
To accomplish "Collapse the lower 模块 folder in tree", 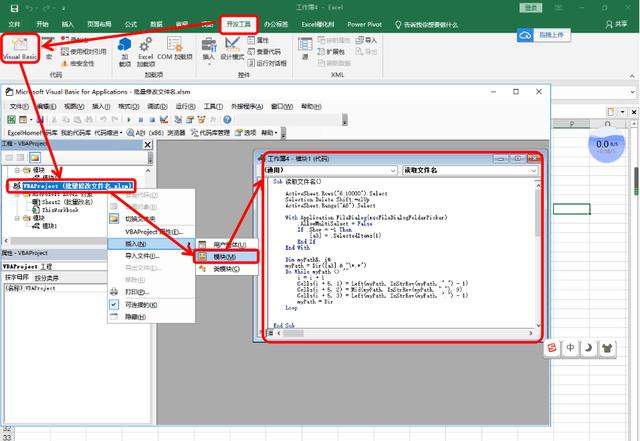I will 17,218.
